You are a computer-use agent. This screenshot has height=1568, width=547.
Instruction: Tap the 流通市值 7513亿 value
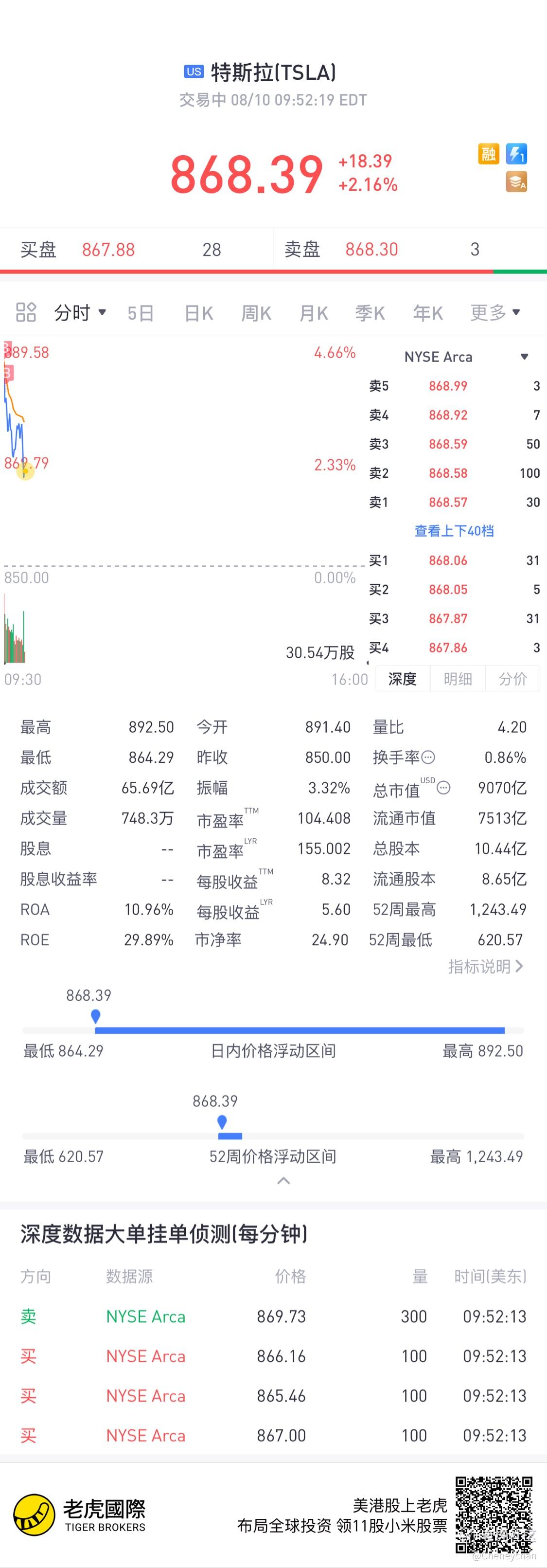pyautogui.click(x=503, y=818)
